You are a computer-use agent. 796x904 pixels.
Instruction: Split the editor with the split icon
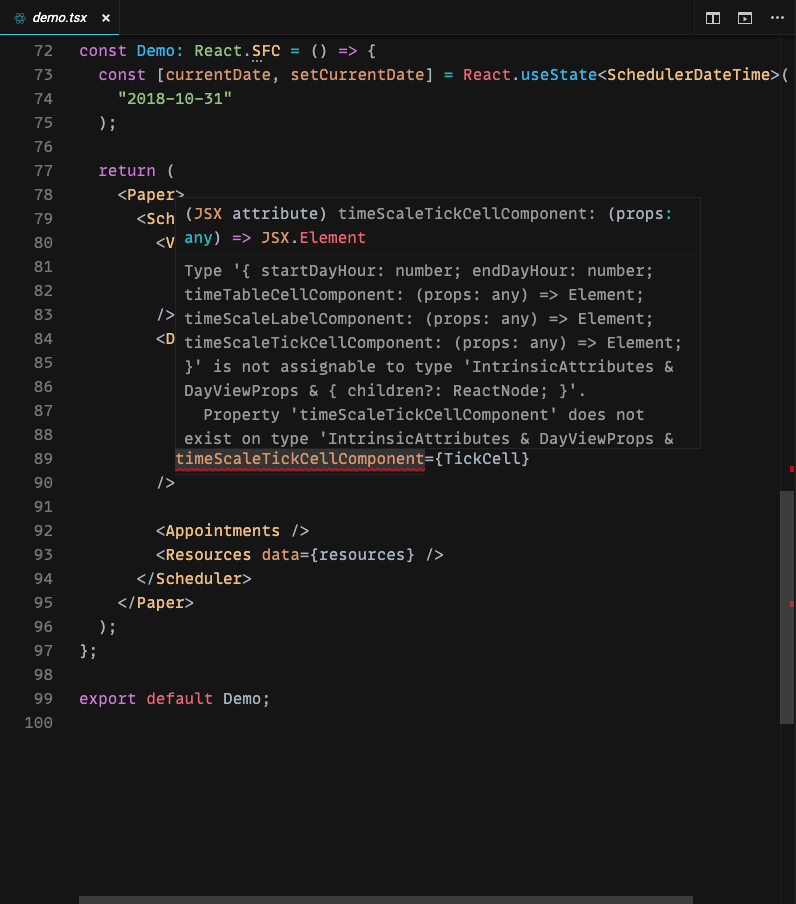[713, 18]
